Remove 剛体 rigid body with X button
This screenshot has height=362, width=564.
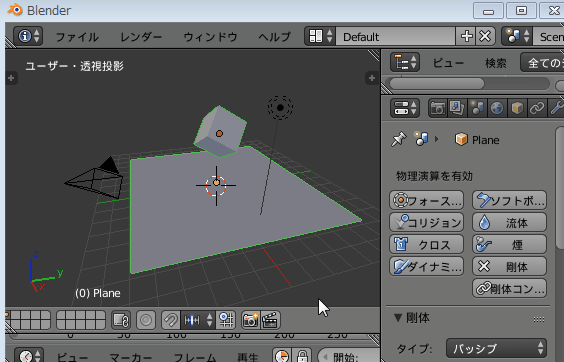click(509, 267)
